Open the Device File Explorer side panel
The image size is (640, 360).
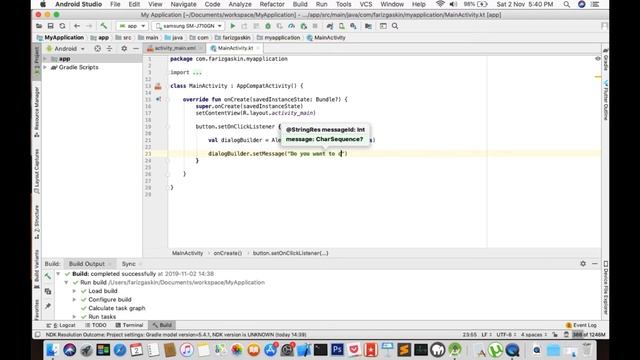pyautogui.click(x=606, y=288)
